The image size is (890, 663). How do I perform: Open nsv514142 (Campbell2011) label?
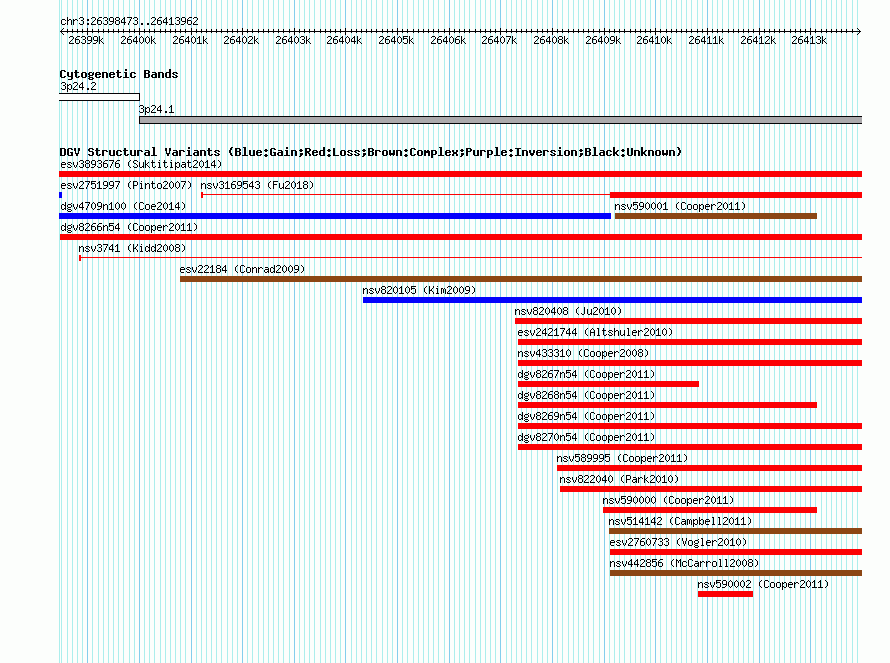click(x=680, y=521)
